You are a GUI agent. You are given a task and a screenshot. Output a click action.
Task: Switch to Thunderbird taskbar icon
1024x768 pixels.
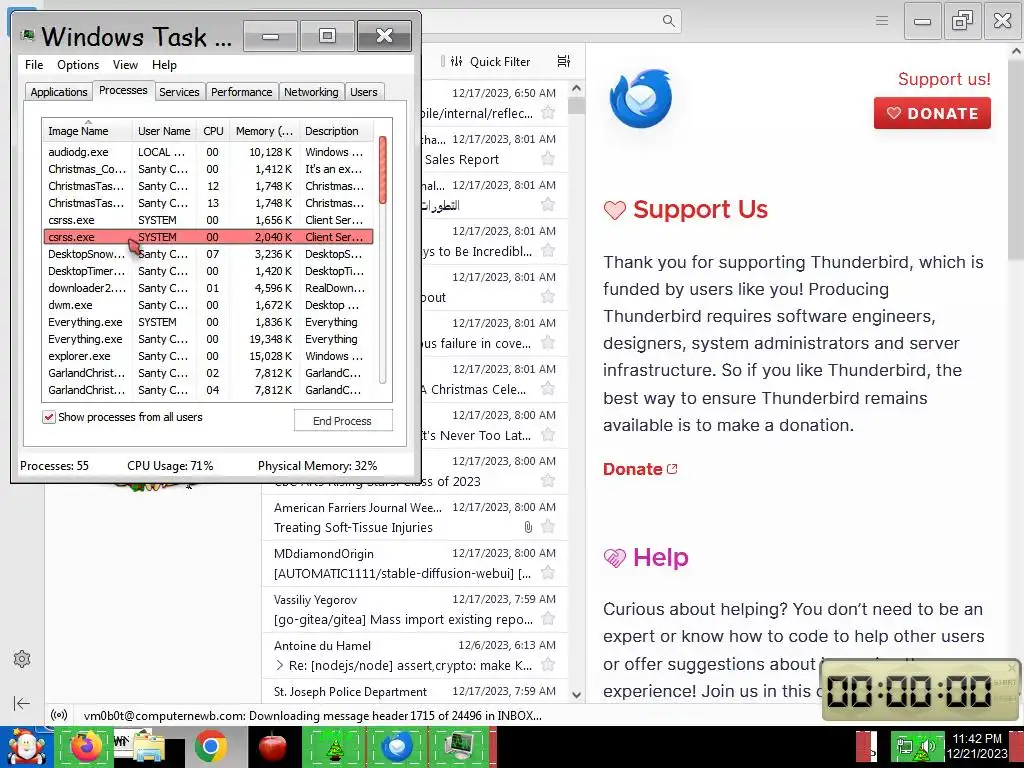click(x=397, y=747)
